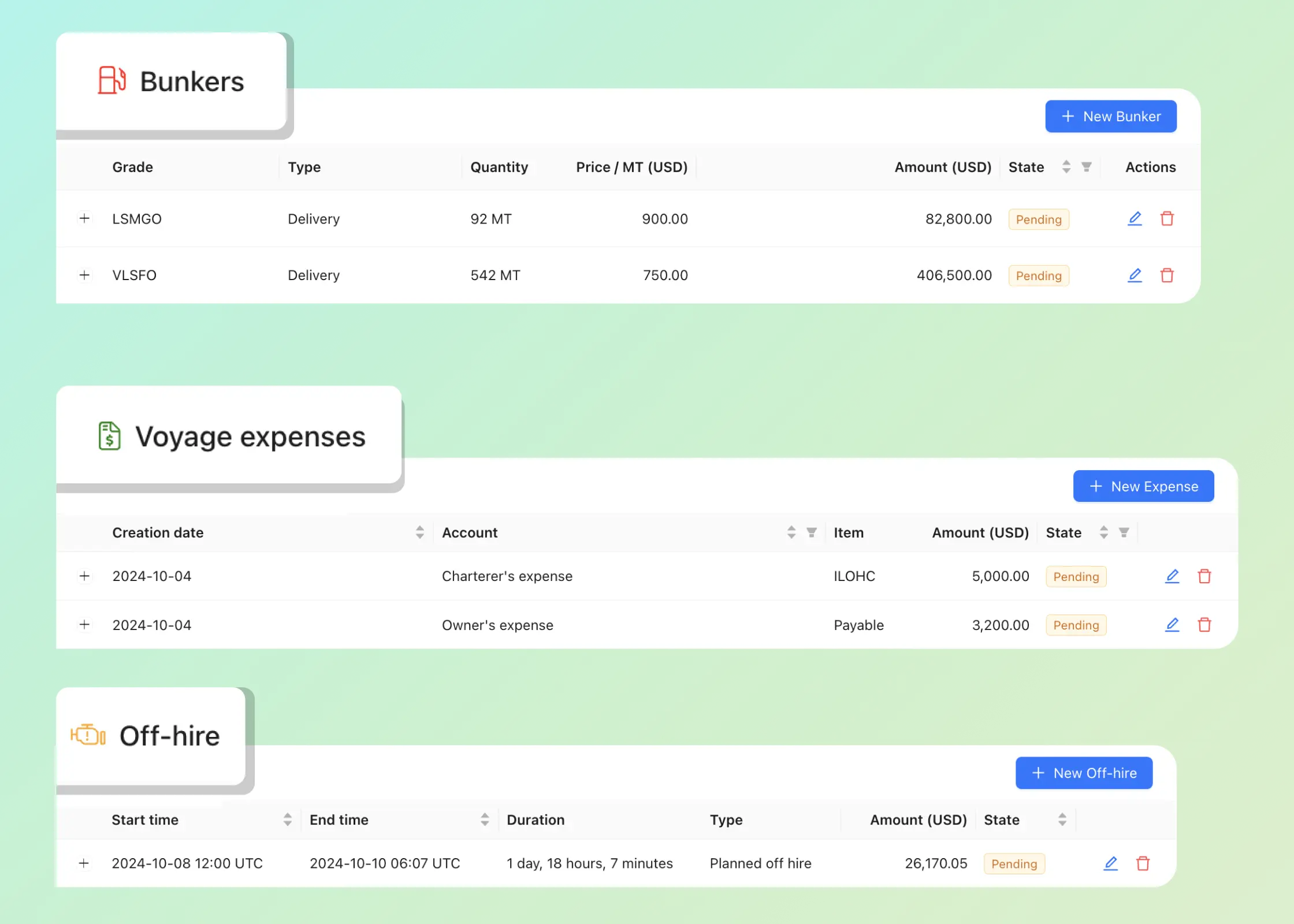Click the Duration column header
Screen dimensions: 1294x924
click(536, 820)
